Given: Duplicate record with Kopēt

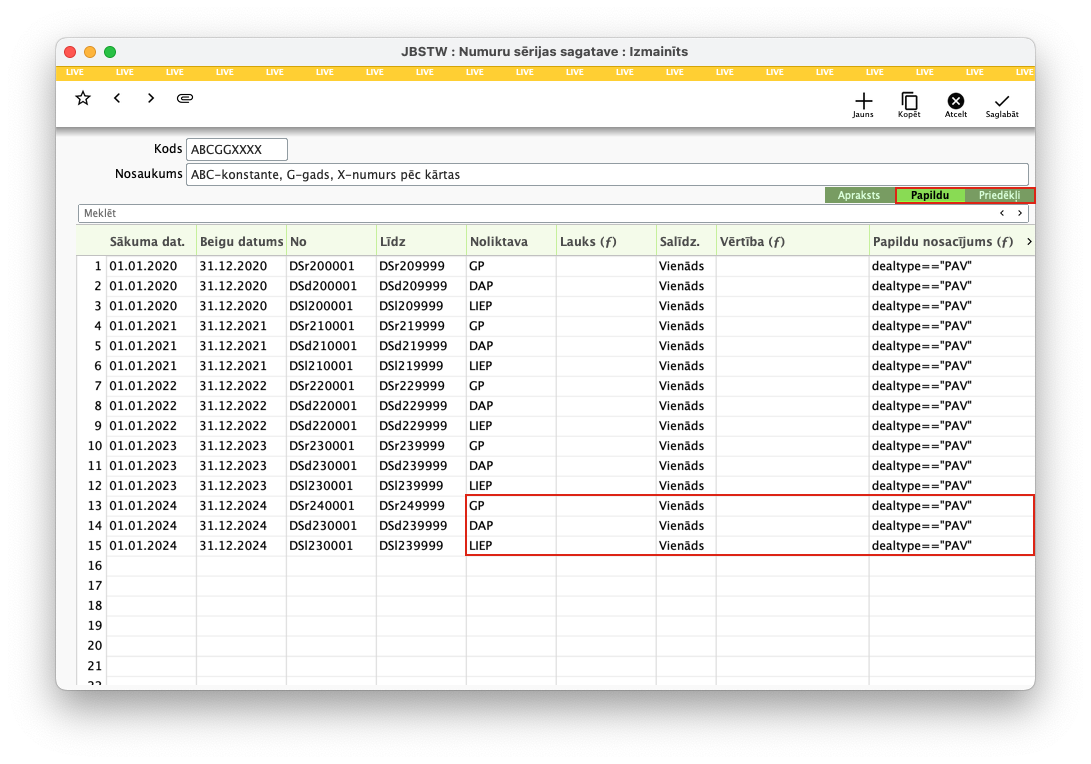Looking at the screenshot, I should tap(909, 105).
